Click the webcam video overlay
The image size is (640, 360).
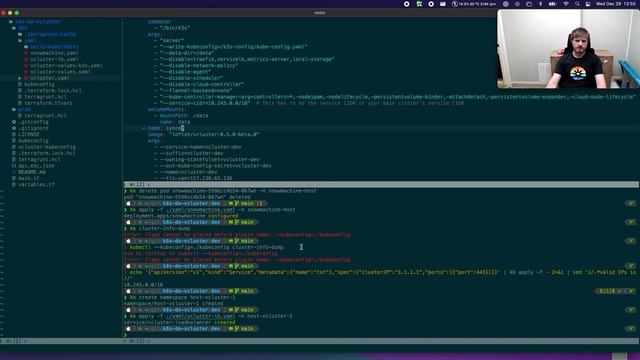[568, 49]
